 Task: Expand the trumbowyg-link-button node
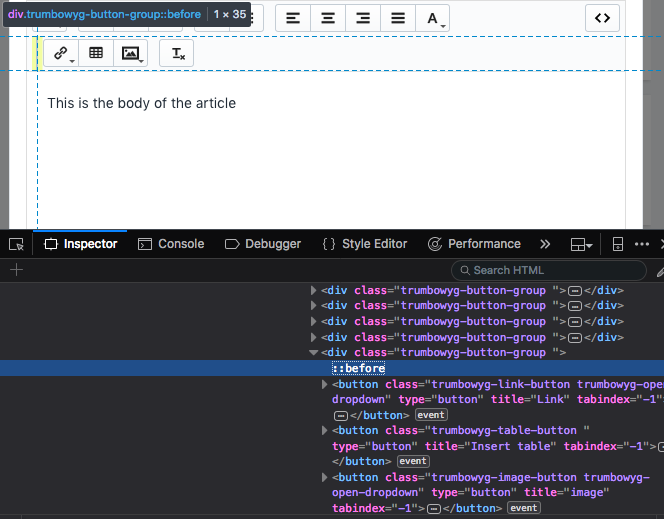[x=324, y=384]
